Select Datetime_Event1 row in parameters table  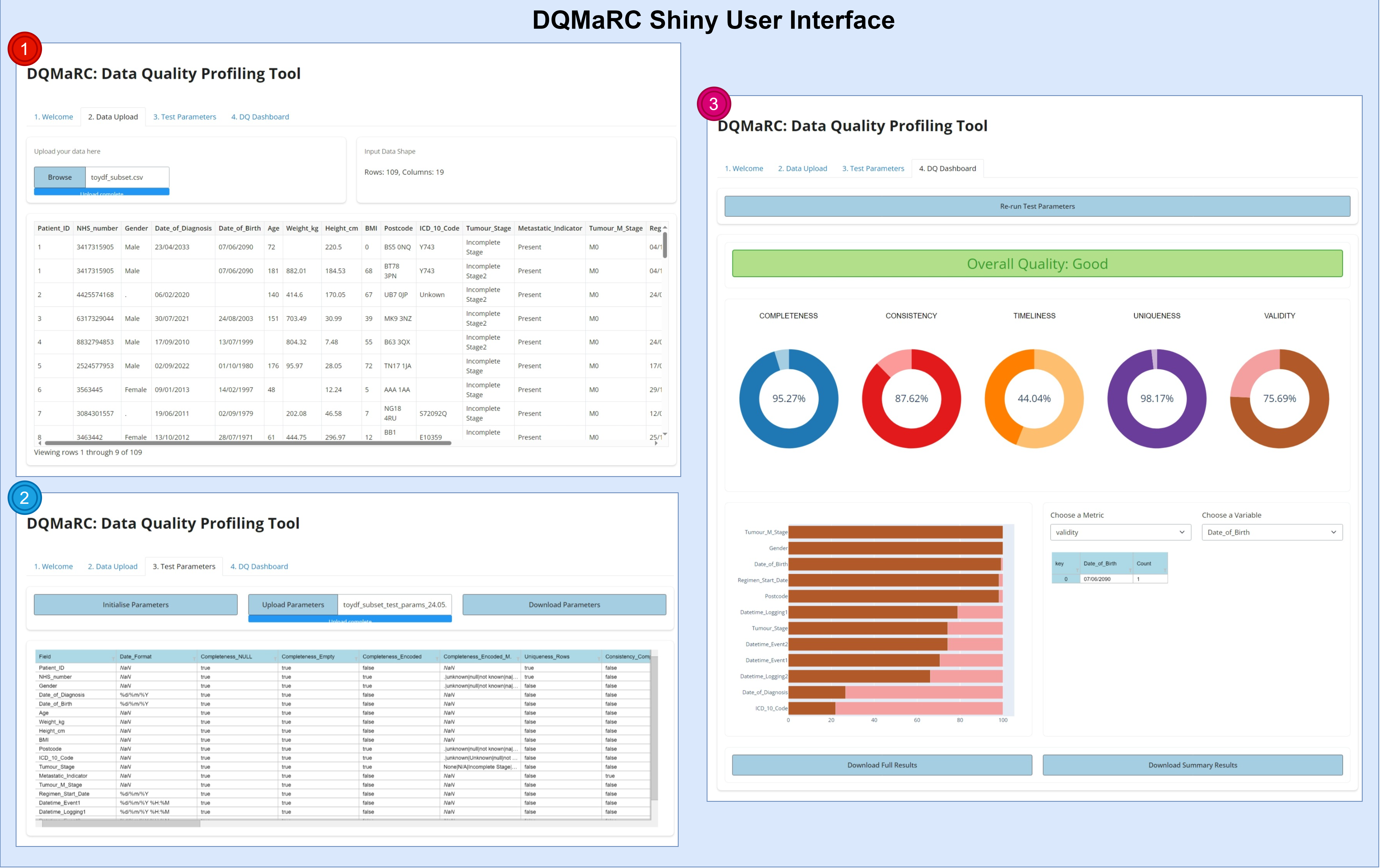(343, 803)
